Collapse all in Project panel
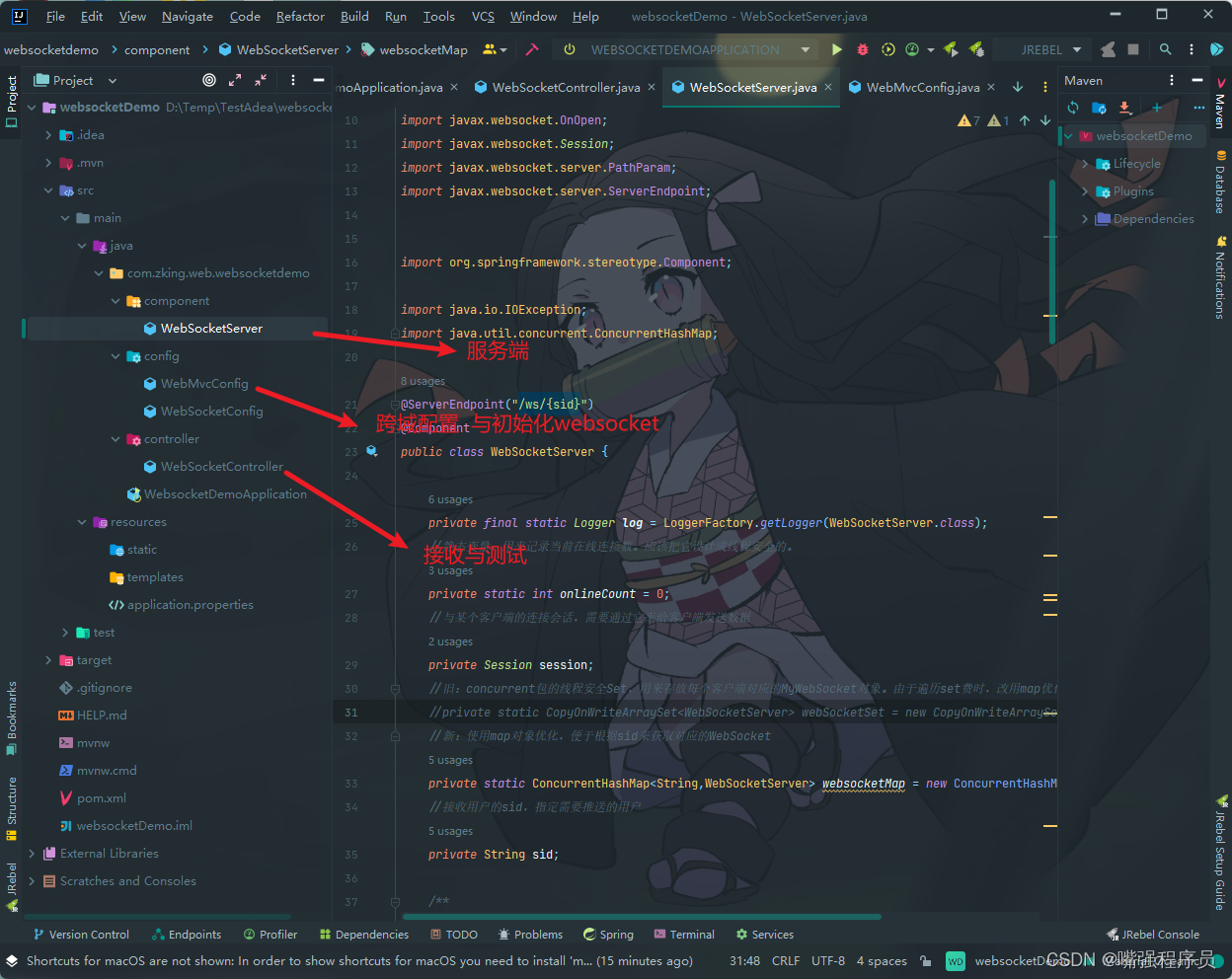1232x979 pixels. tap(261, 80)
